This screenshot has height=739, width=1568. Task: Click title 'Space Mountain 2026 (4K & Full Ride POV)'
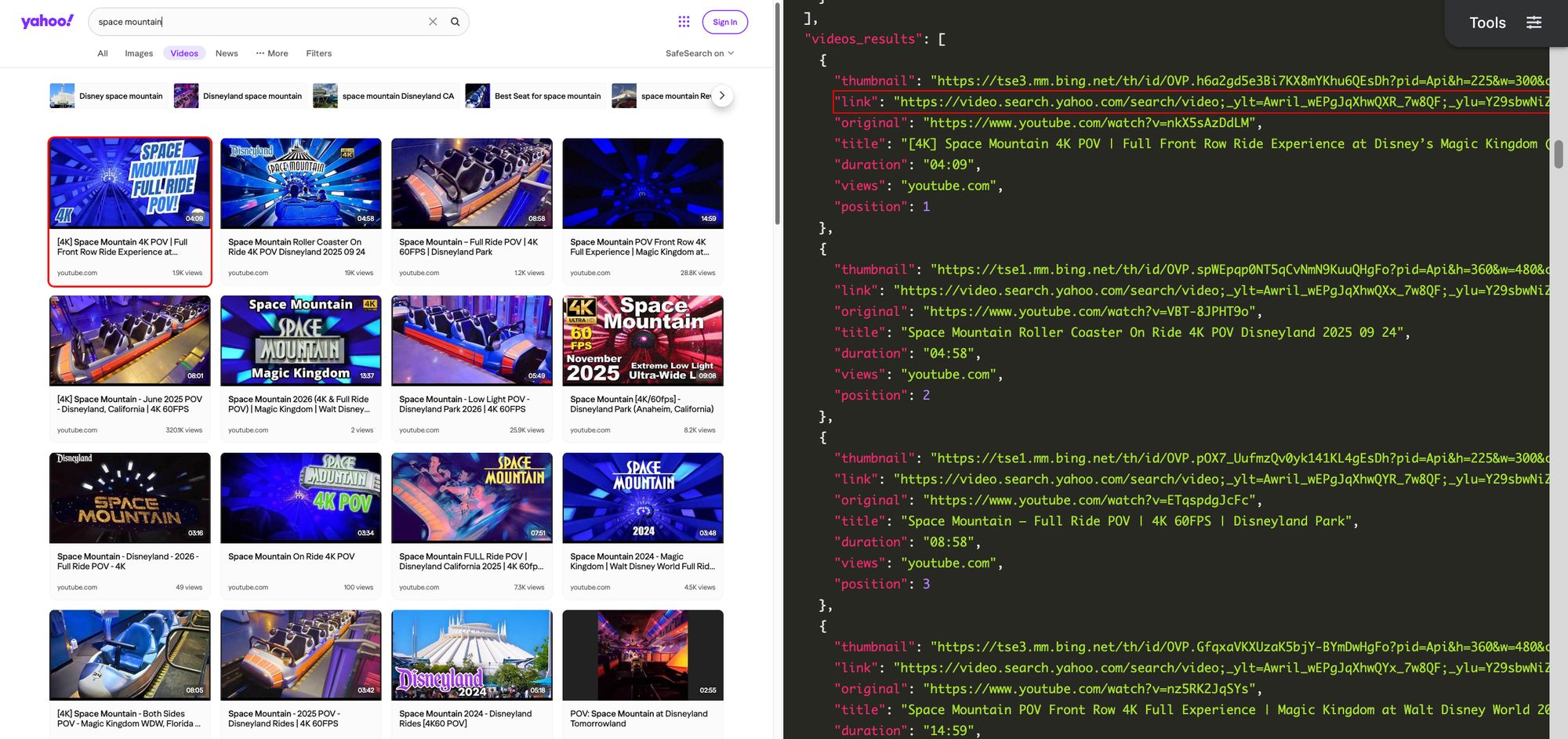[x=299, y=404]
